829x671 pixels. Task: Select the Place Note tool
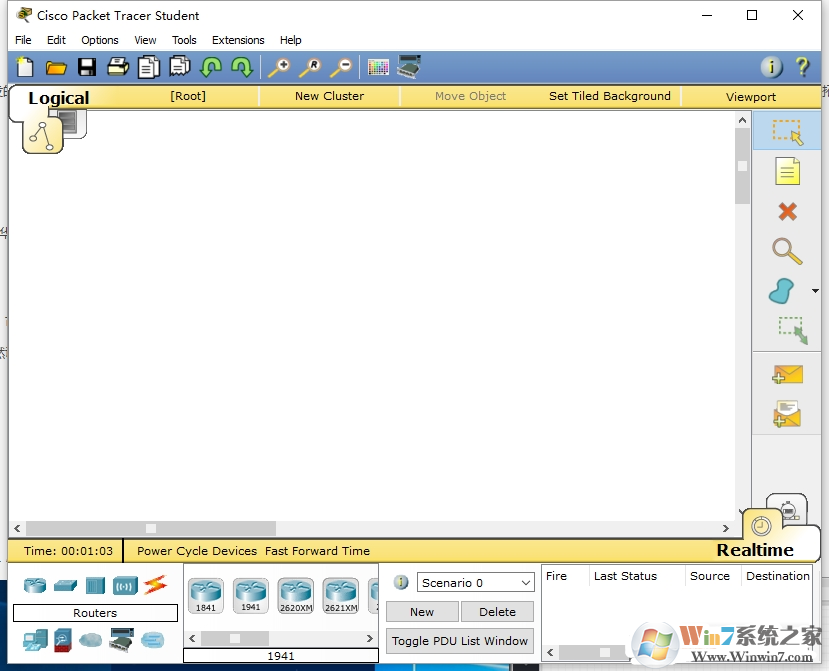tap(787, 171)
